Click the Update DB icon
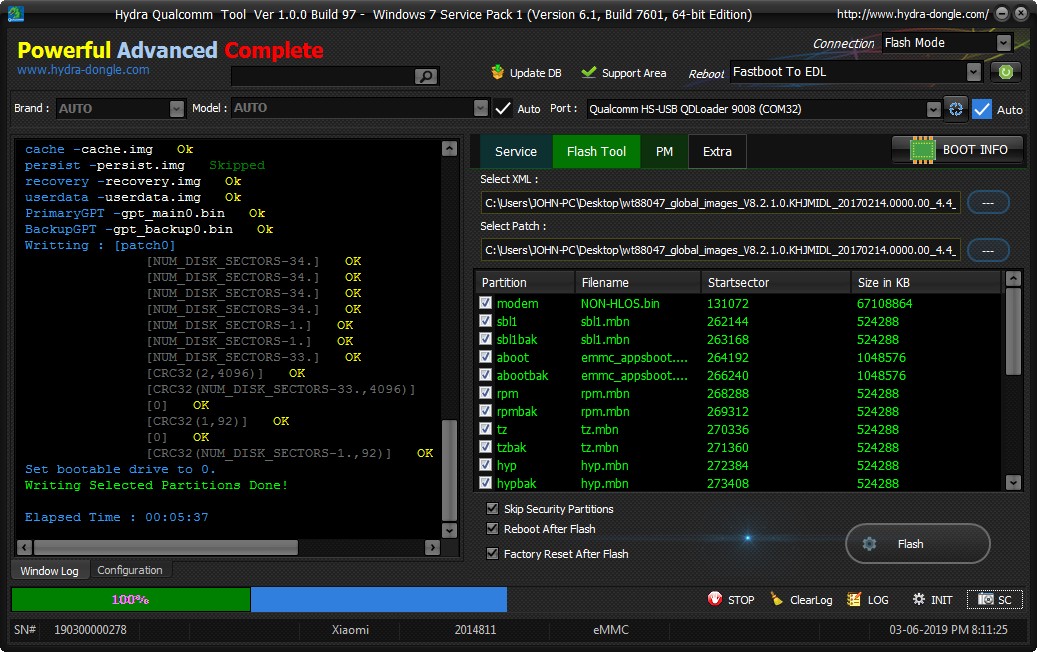 pos(497,72)
